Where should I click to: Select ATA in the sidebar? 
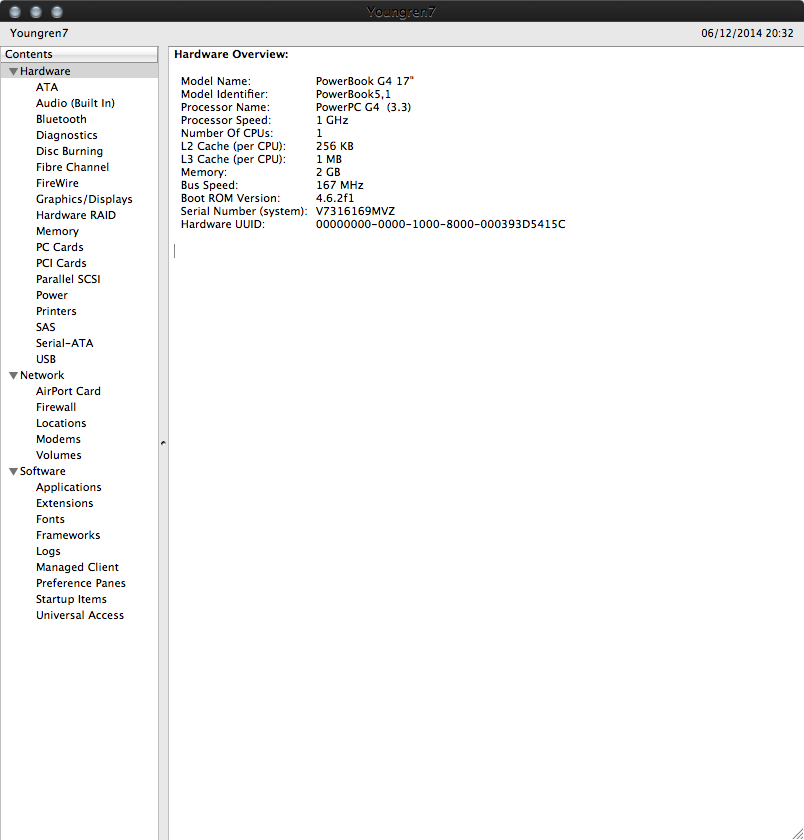click(47, 87)
